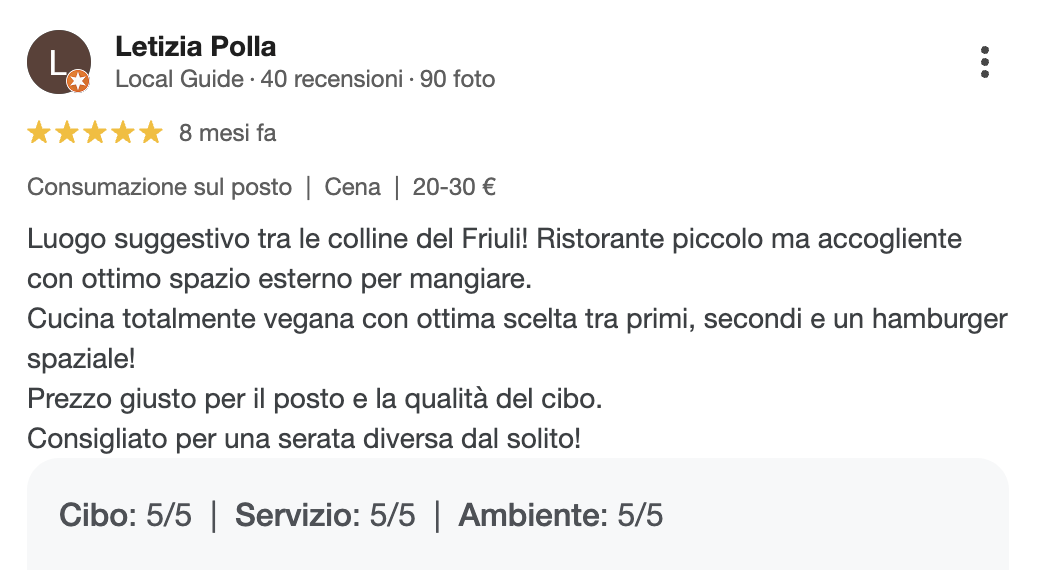1037x570 pixels.
Task: Click the Local Guide label under the name
Action: tap(179, 79)
